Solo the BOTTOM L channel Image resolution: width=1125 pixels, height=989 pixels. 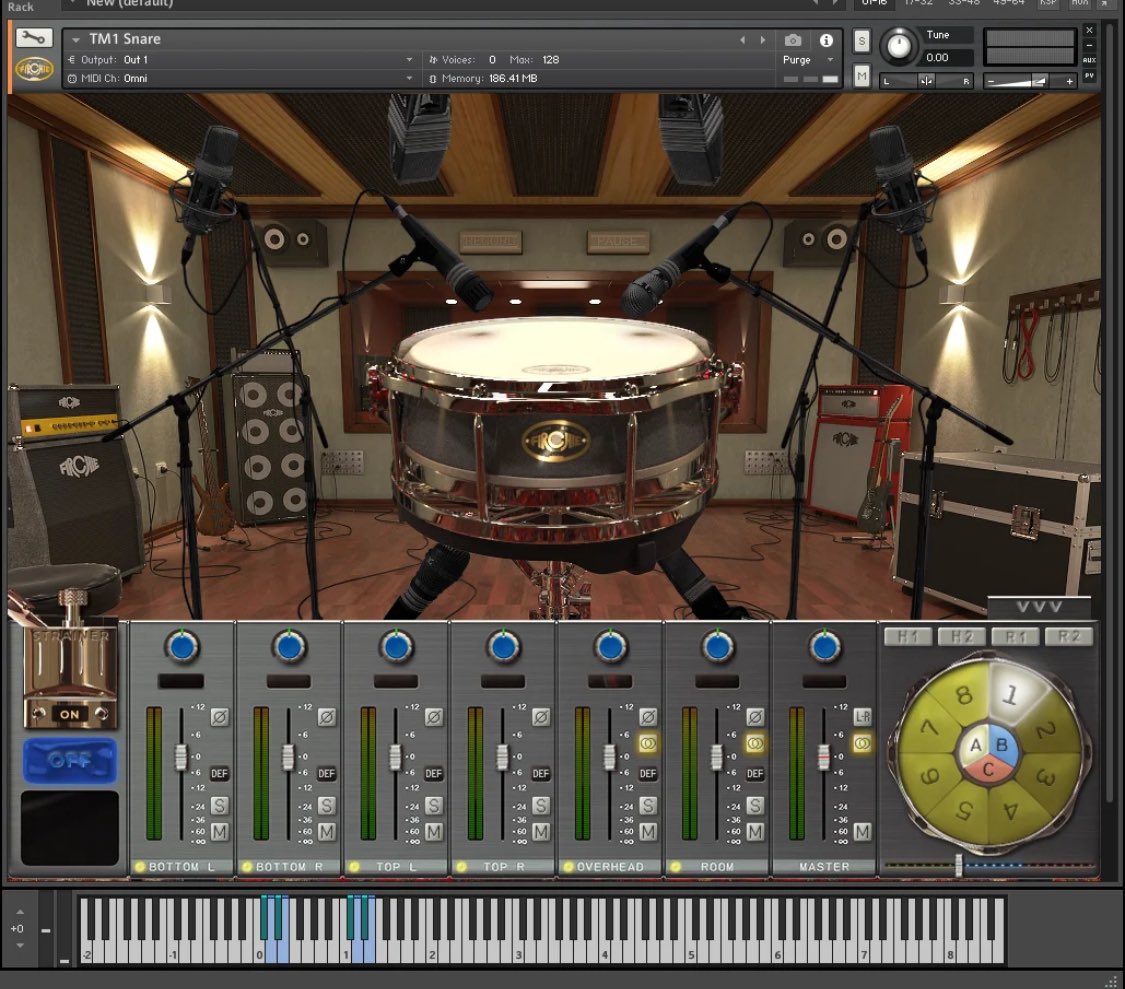pos(220,806)
